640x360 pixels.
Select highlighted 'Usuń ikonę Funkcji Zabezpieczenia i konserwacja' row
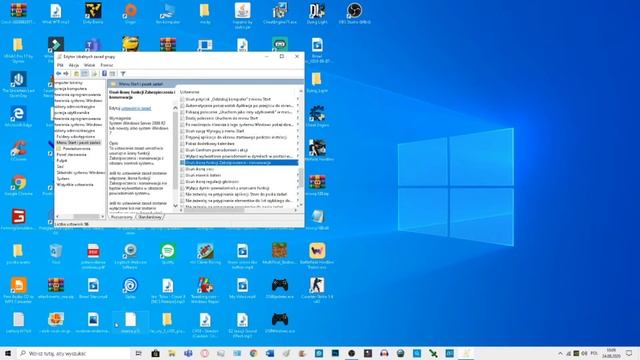239,162
